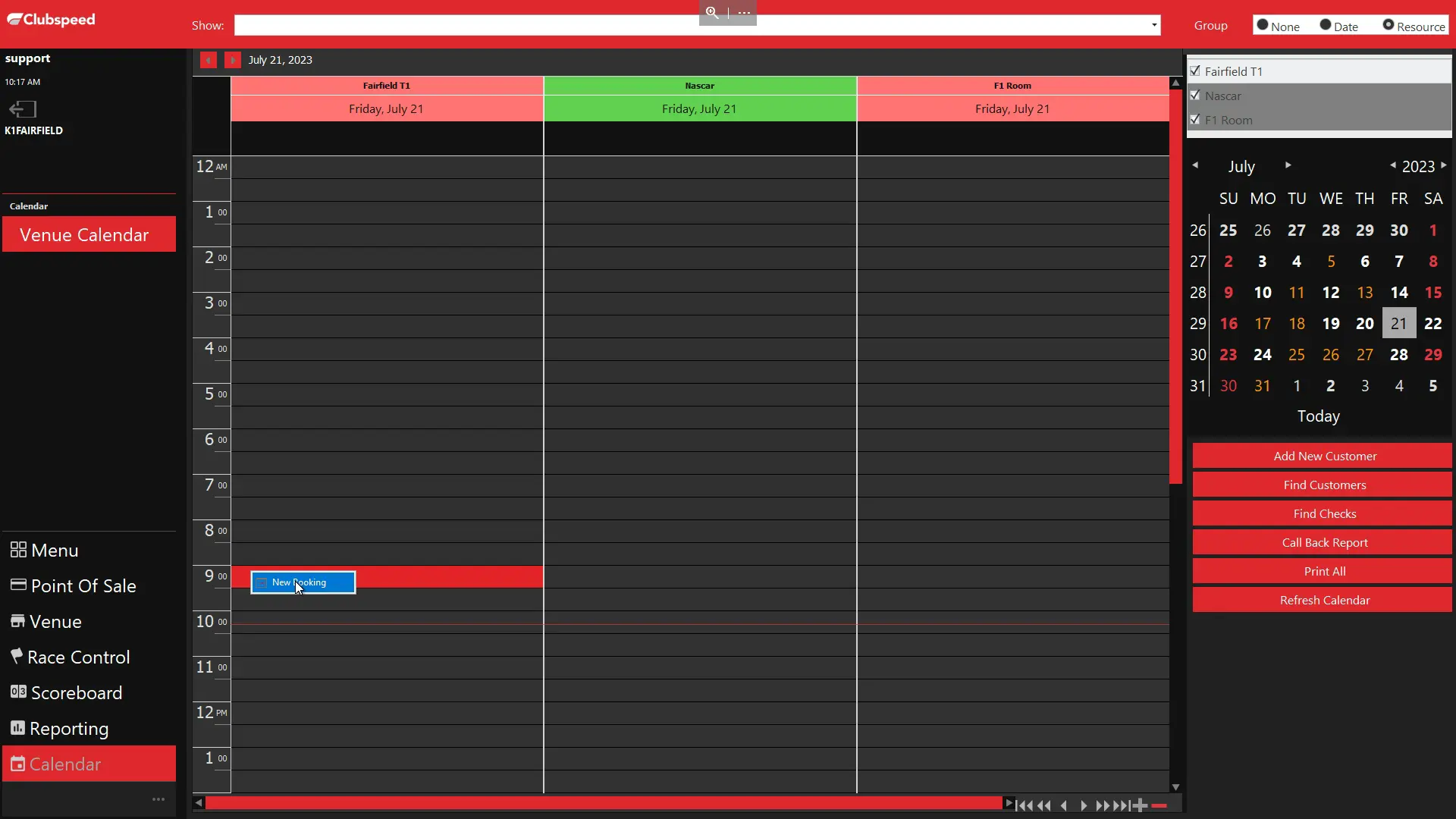Advance to next year after 2023
The height and width of the screenshot is (819, 1456).
coord(1444,165)
